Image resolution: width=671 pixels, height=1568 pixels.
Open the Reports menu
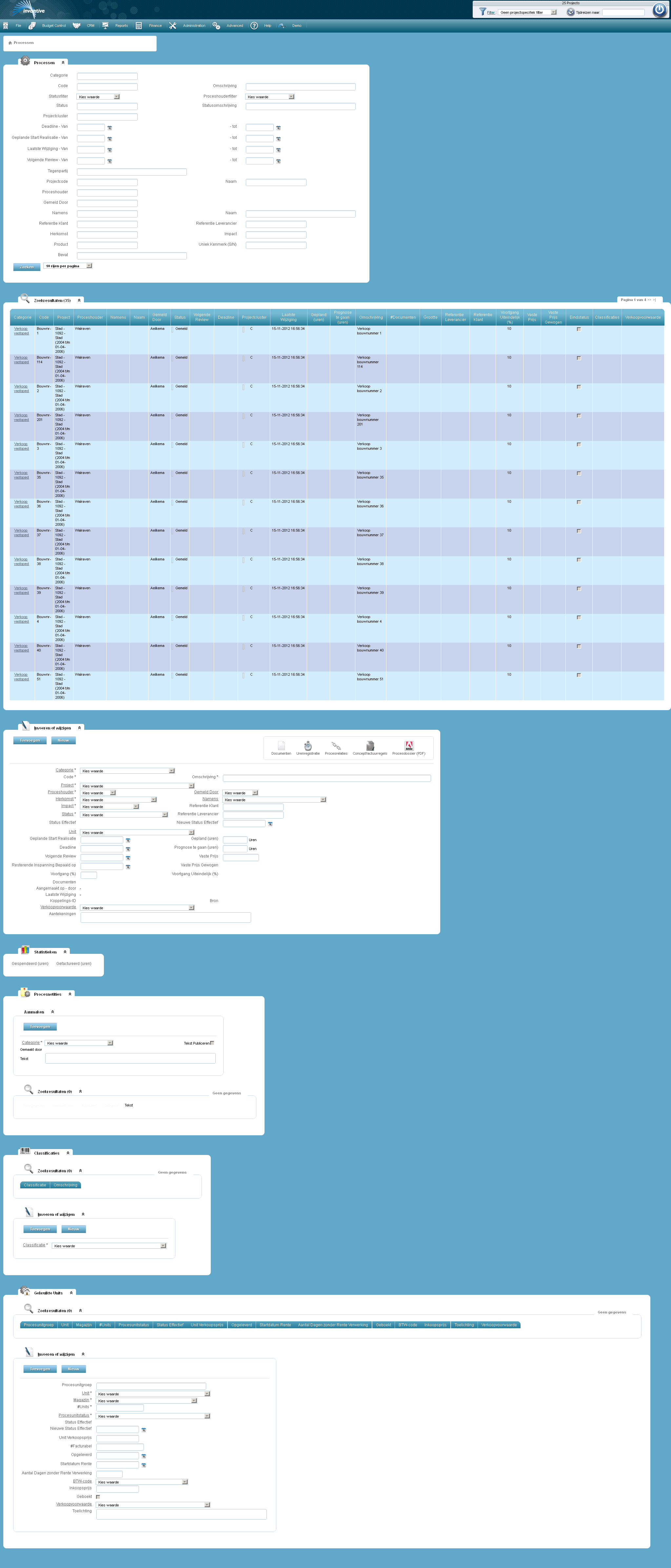click(x=121, y=26)
